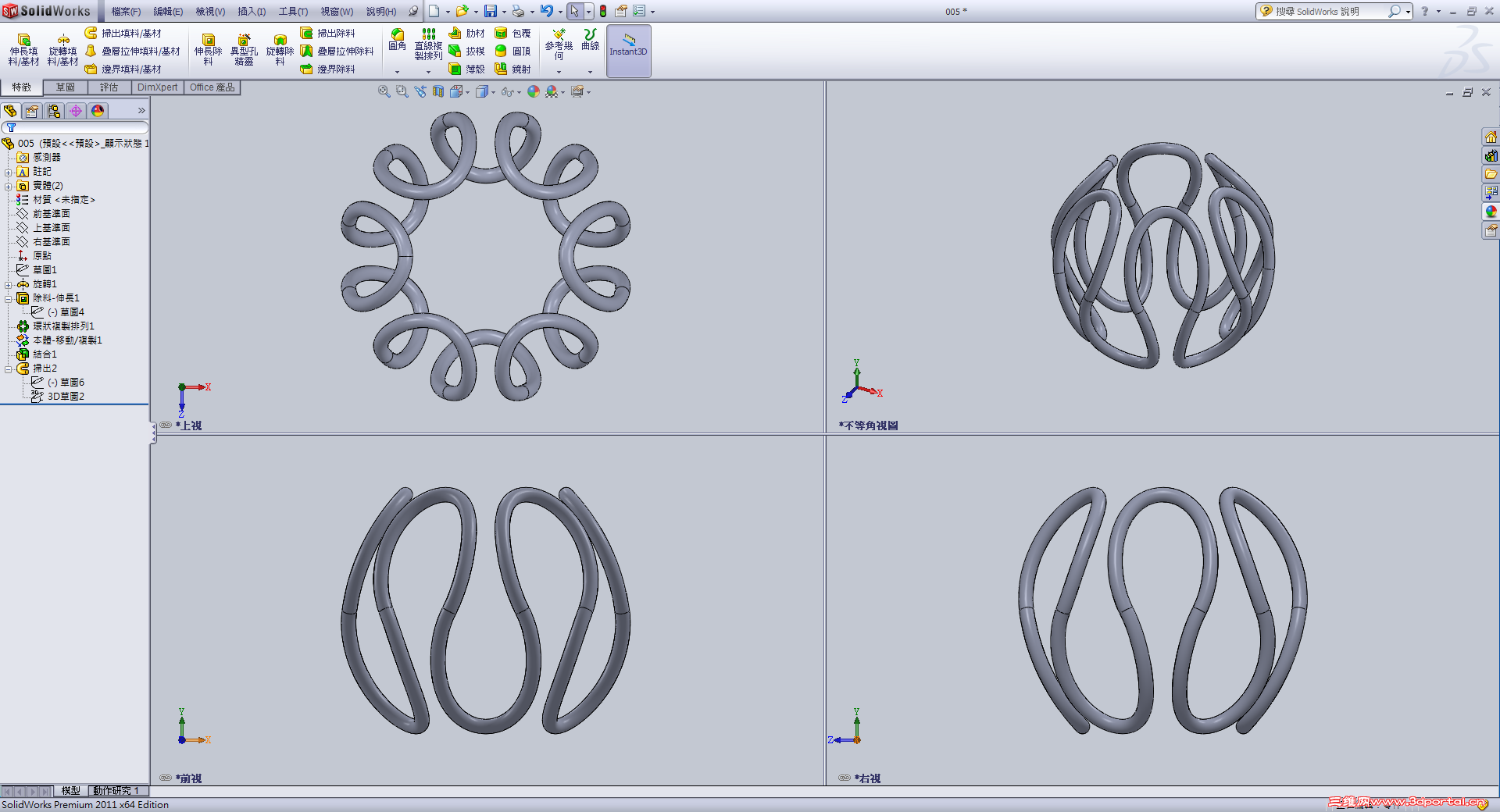1500x812 pixels.
Task: Click the 參考幾何 reference geometry button
Action: [559, 45]
